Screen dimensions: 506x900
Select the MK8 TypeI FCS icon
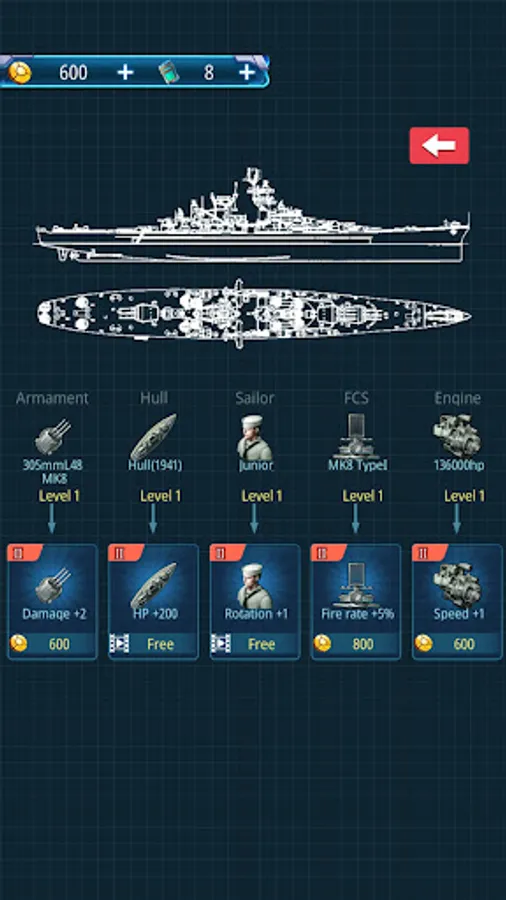(x=356, y=436)
